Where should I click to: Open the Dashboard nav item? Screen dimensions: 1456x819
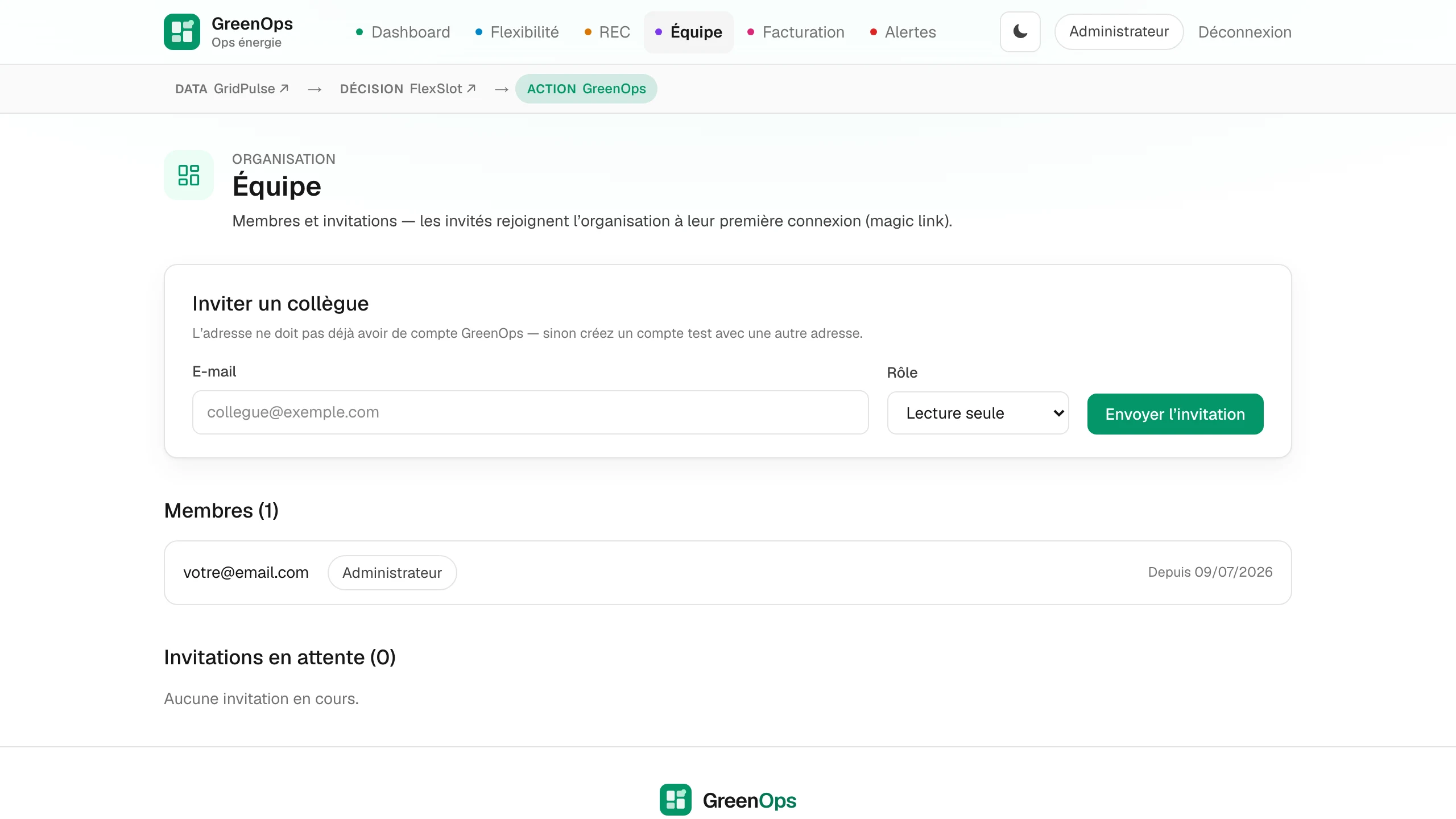pyautogui.click(x=403, y=32)
